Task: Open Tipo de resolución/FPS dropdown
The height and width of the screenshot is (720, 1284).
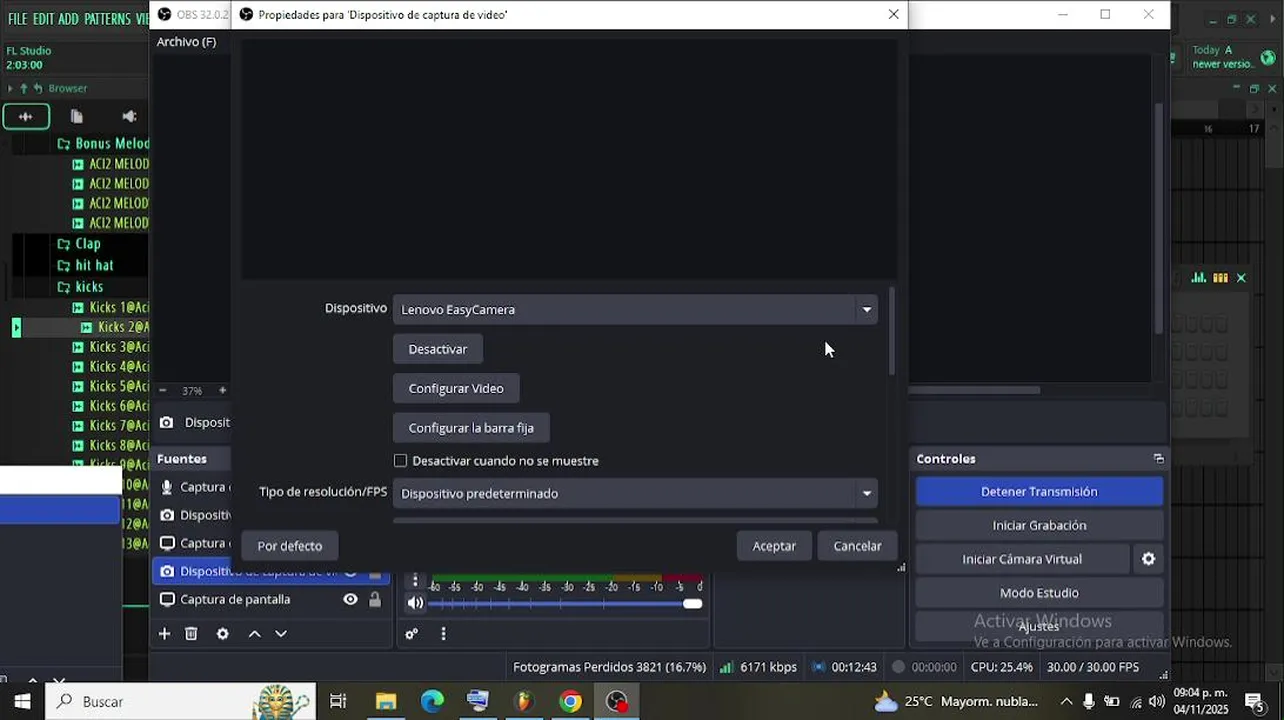Action: tap(635, 494)
